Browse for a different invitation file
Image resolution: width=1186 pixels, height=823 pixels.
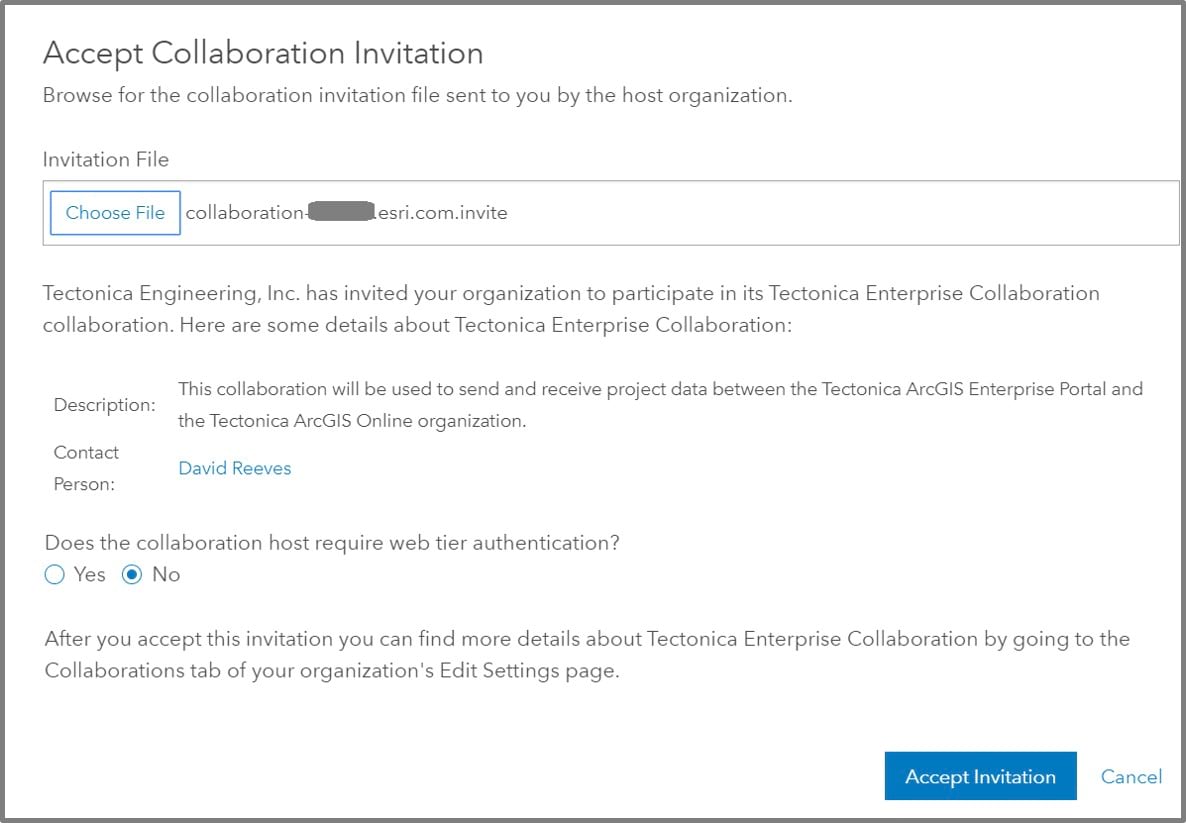coord(114,212)
